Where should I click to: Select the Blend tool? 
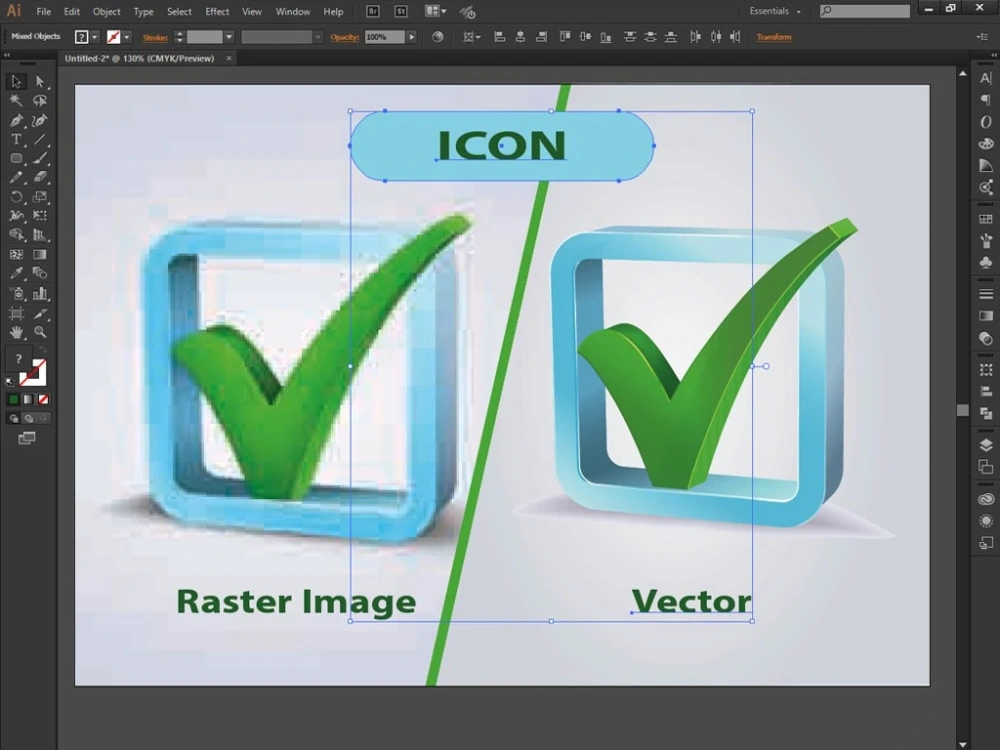(x=40, y=274)
